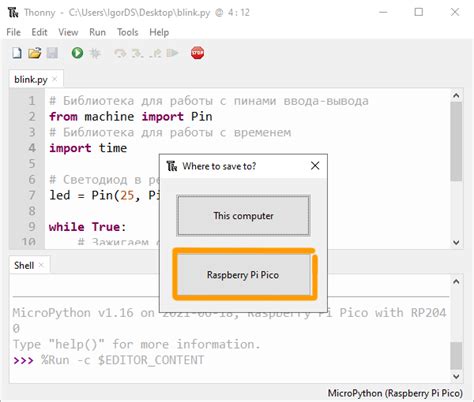This screenshot has height=402, width=474.
Task: Click the editor scrollbar up arrow
Action: coord(456,96)
